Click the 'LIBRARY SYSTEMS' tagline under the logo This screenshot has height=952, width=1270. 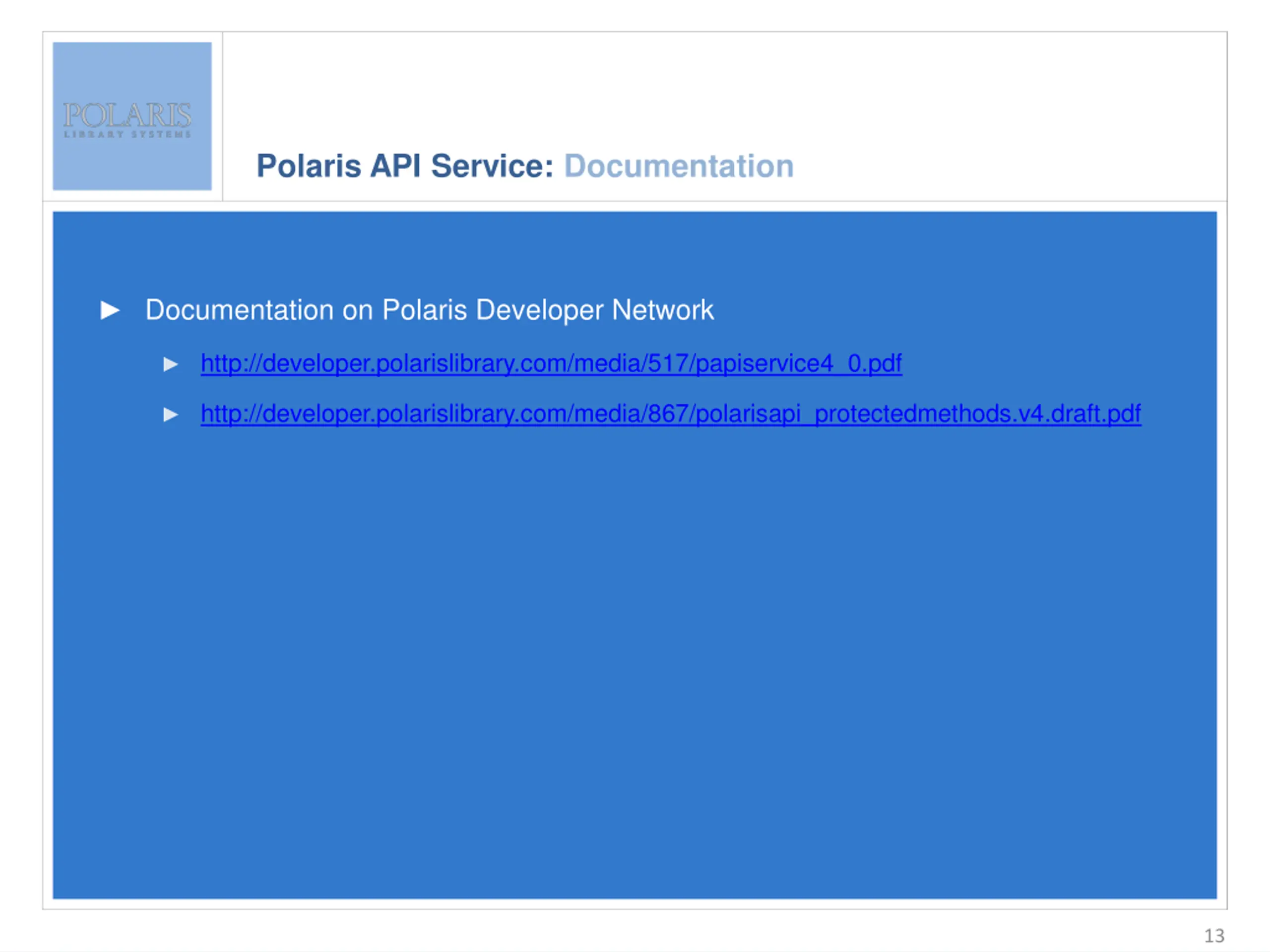(x=127, y=134)
